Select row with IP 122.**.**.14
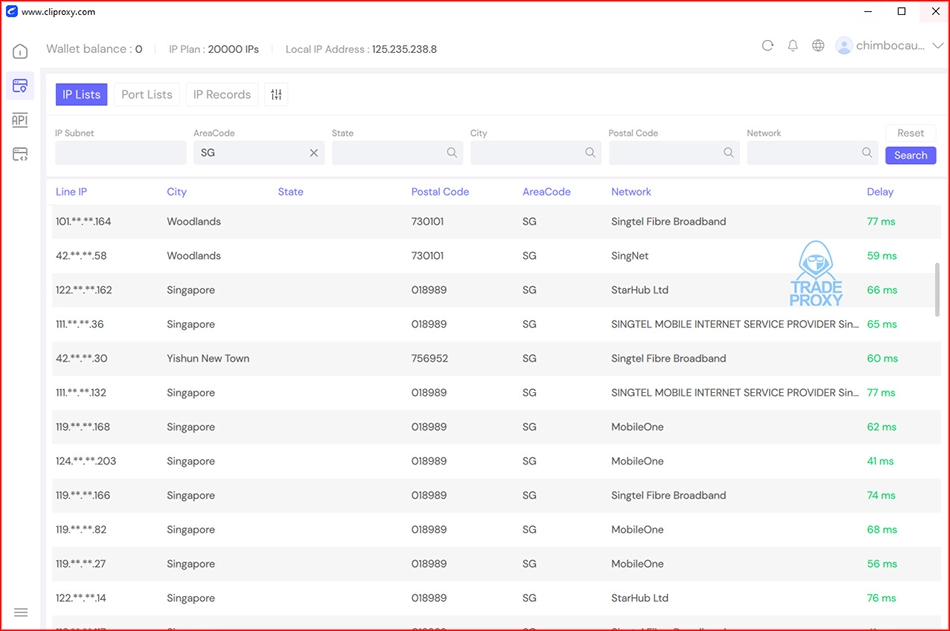Viewport: 950px width, 631px height. (x=496, y=598)
